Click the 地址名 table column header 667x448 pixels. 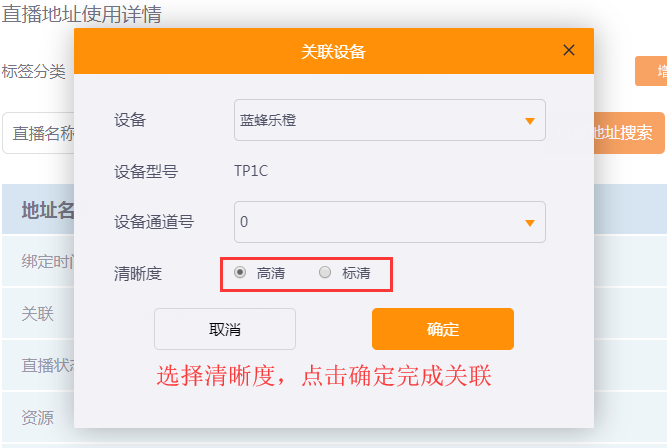coord(48,210)
